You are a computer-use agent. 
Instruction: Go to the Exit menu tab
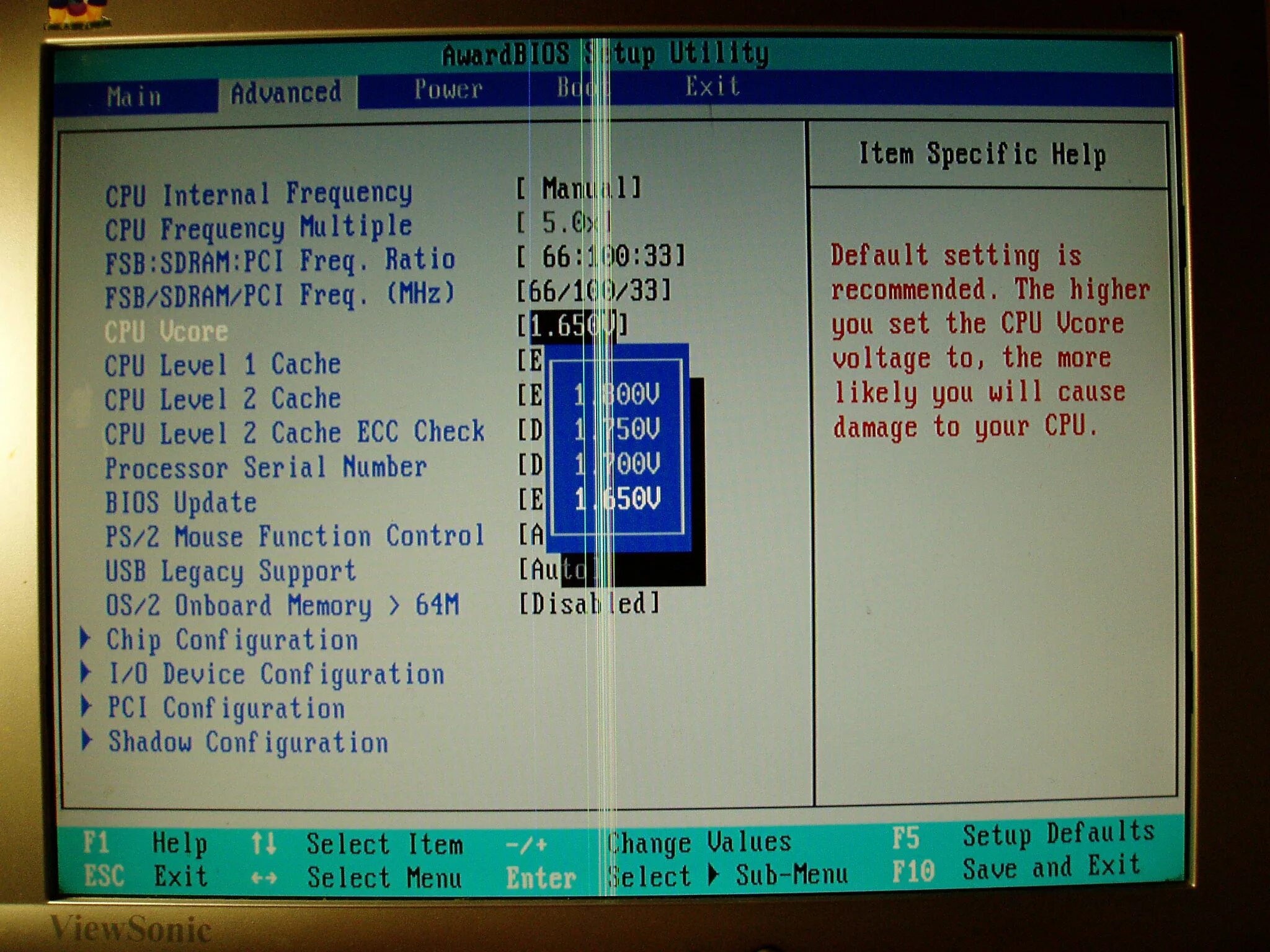coord(712,86)
